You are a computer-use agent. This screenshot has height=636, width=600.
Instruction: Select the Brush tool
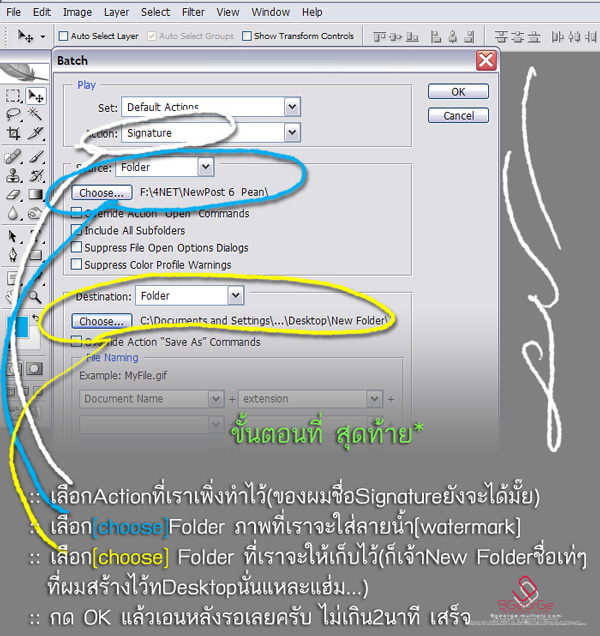36,157
